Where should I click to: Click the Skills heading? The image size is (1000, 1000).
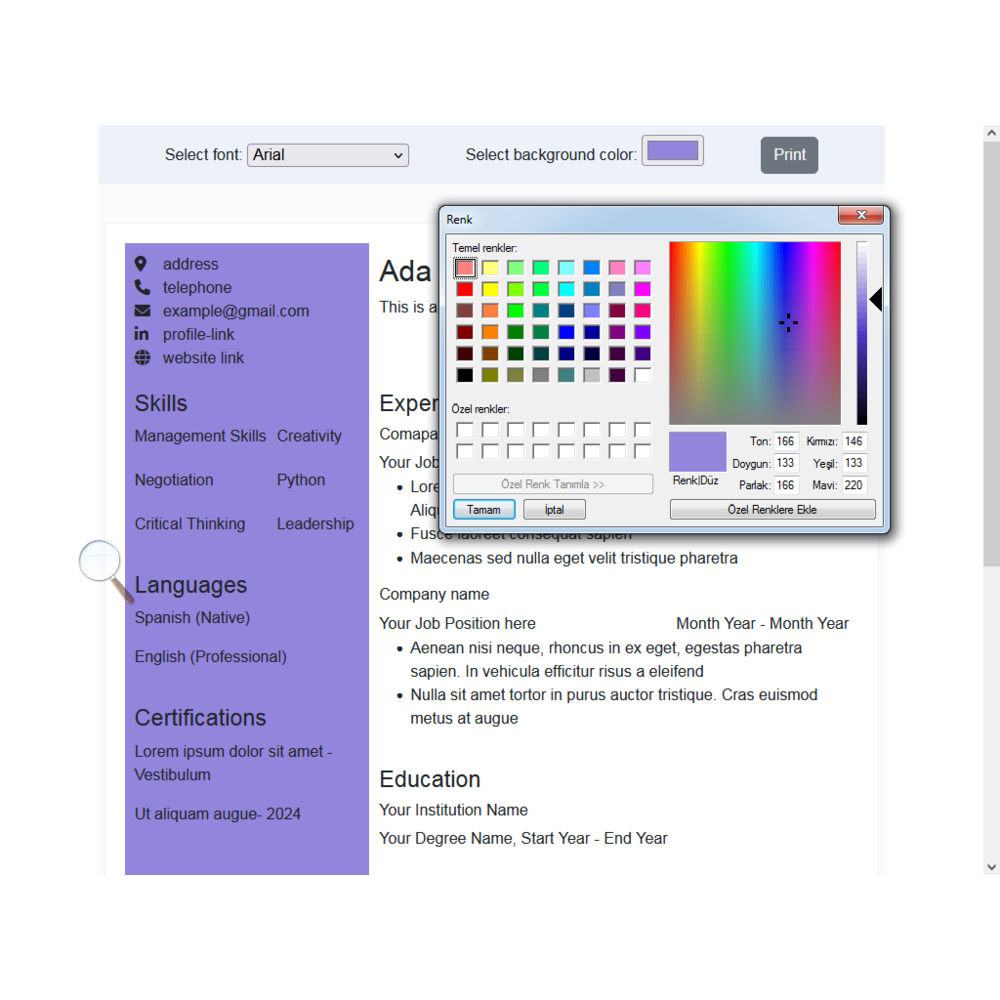(x=161, y=404)
